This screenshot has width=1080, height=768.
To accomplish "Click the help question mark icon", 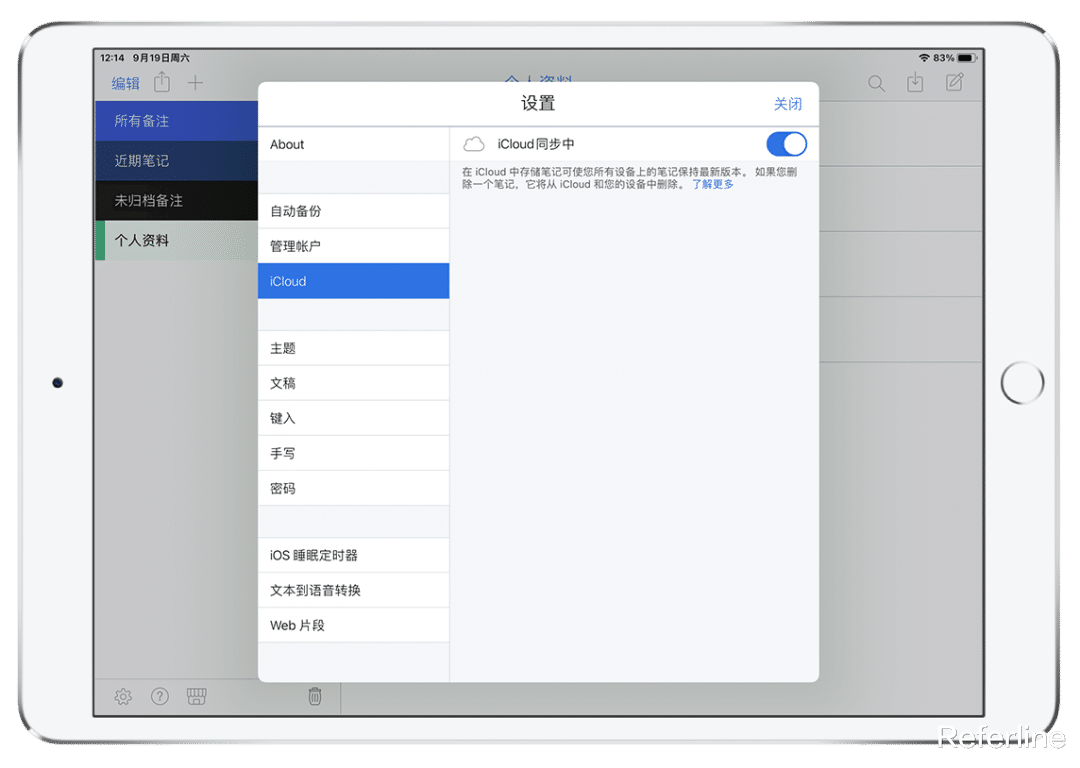I will pos(160,697).
